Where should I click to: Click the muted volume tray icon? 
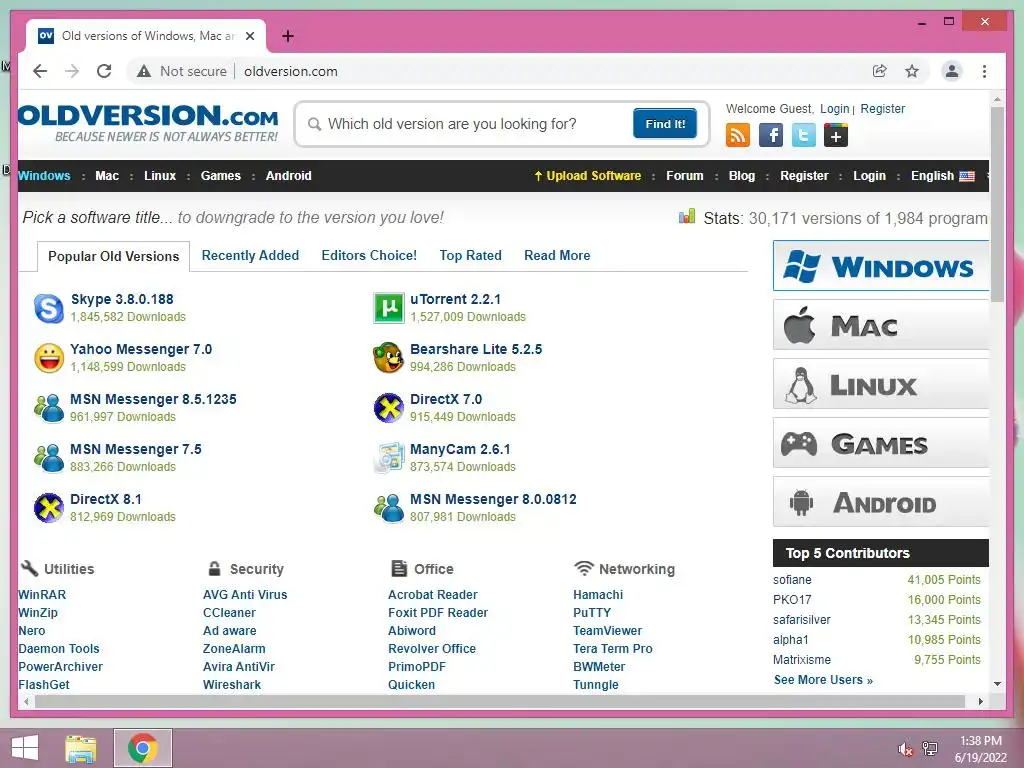pyautogui.click(x=905, y=749)
